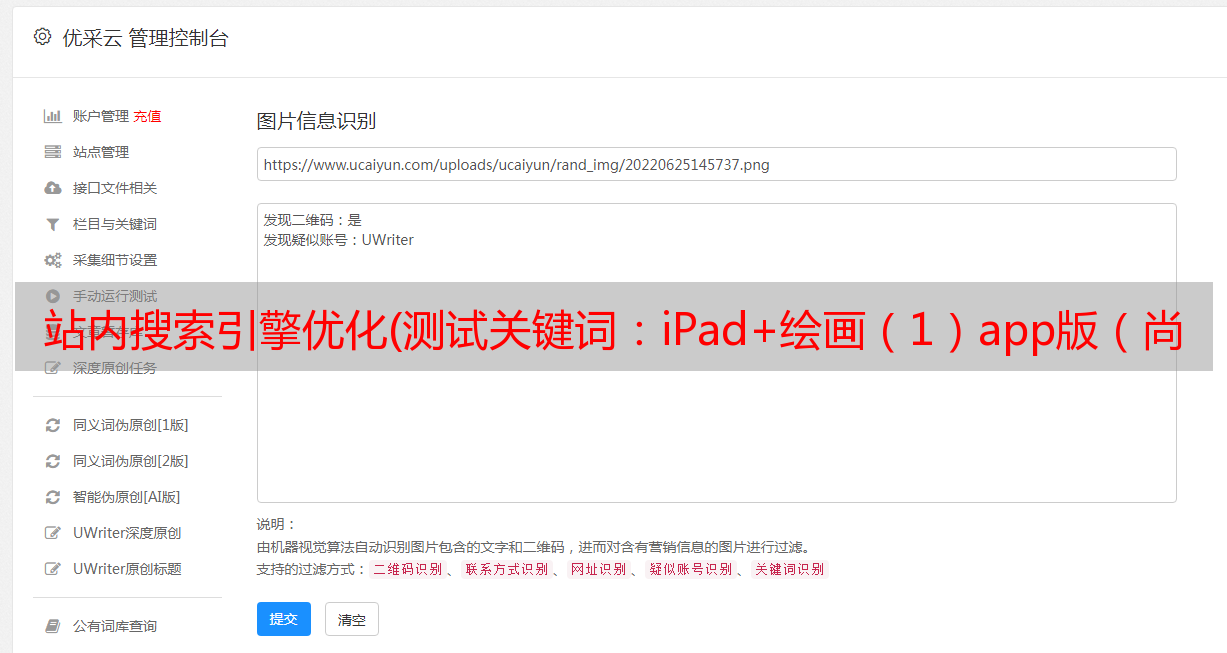Click the refresh icon for 同义词伪原创[1版]

click(53, 425)
